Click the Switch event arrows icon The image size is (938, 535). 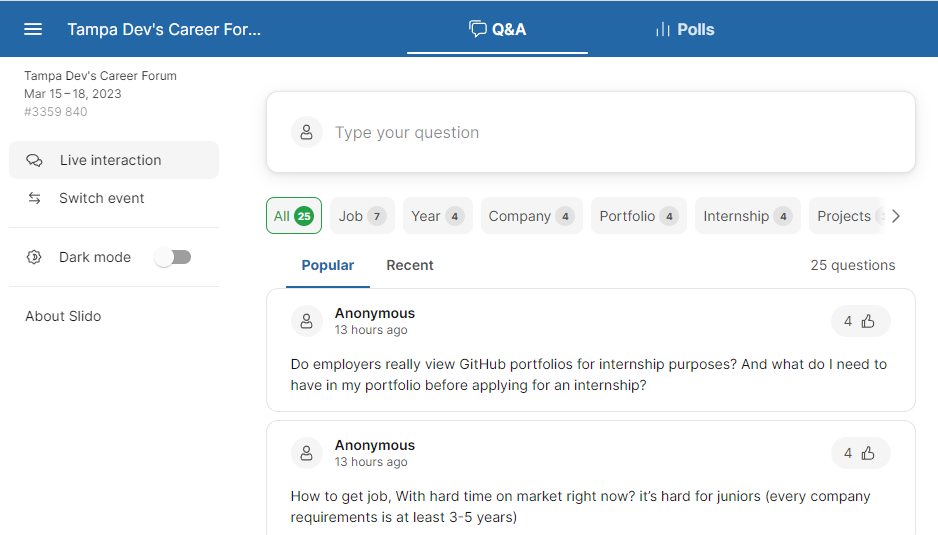click(x=34, y=198)
